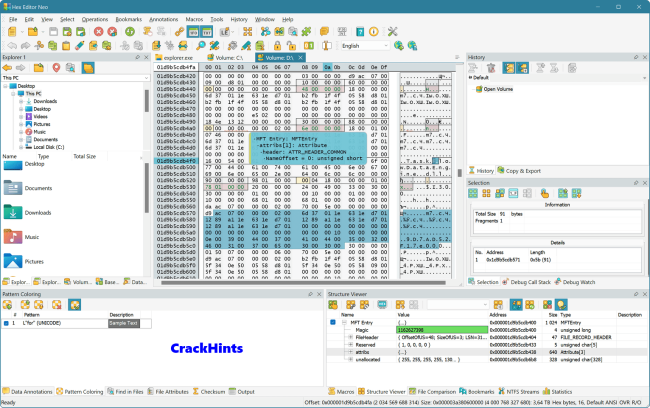Switch to the Checksum tab
This screenshot has width=650, height=408.
click(x=209, y=391)
